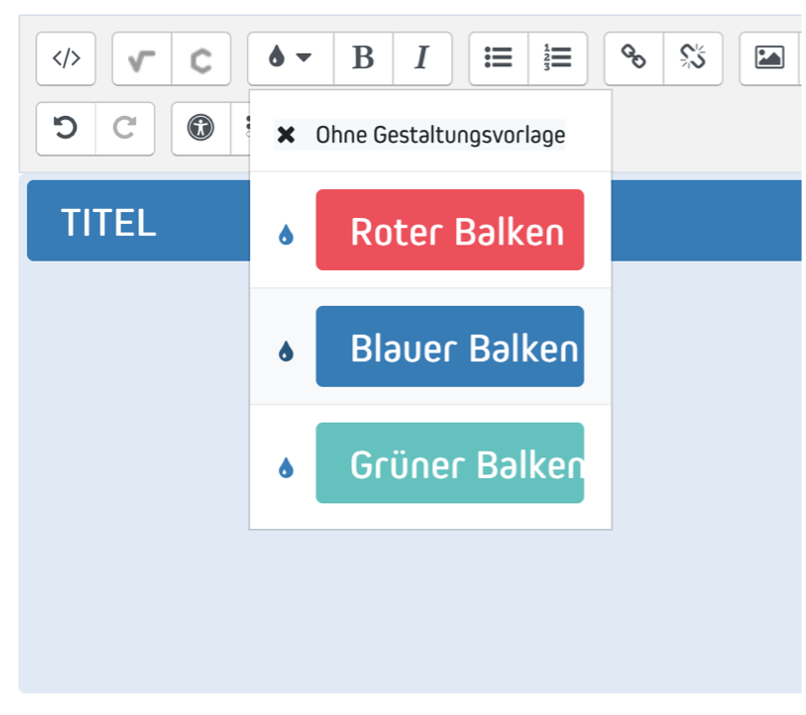Screen dimensions: 806x715
Task: Apply the Blauer Balken style
Action: pos(450,346)
